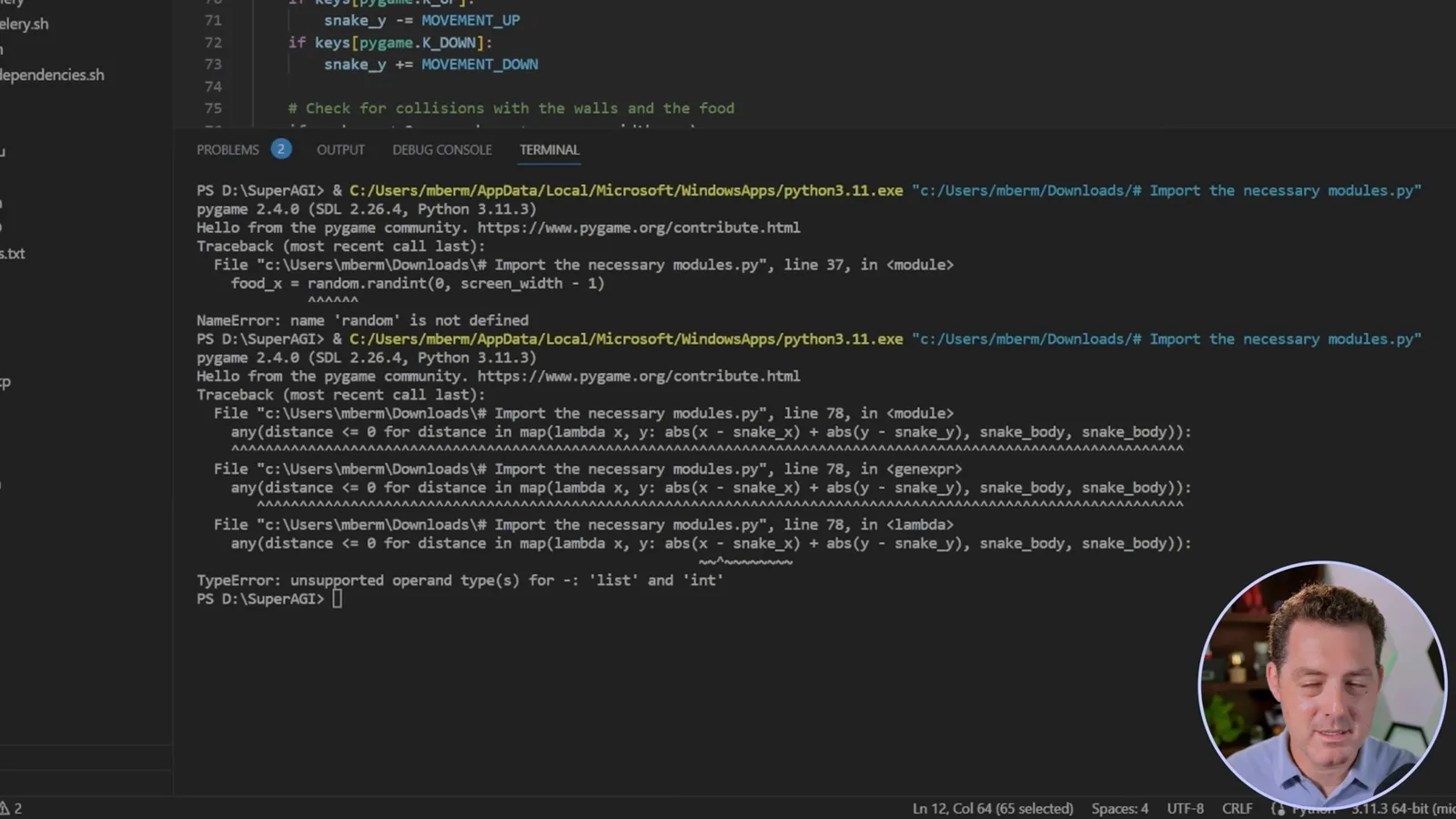Open the traceback file link ending in <lambda>
This screenshot has height=819, width=1456.
click(x=583, y=524)
